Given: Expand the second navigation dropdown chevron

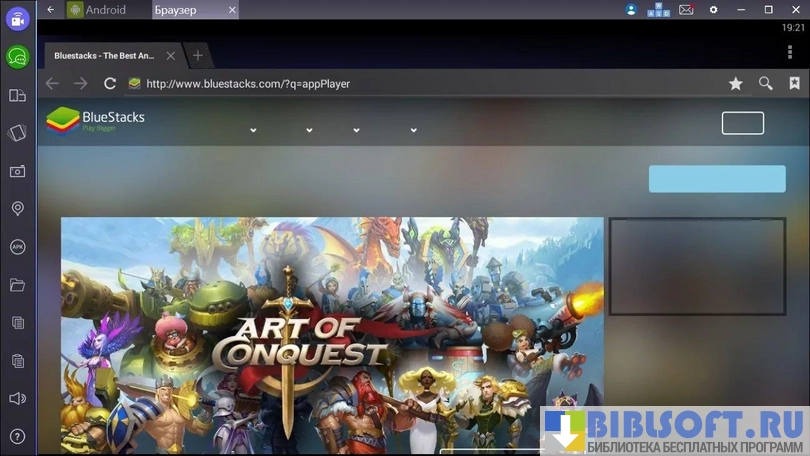Looking at the screenshot, I should click(x=309, y=130).
